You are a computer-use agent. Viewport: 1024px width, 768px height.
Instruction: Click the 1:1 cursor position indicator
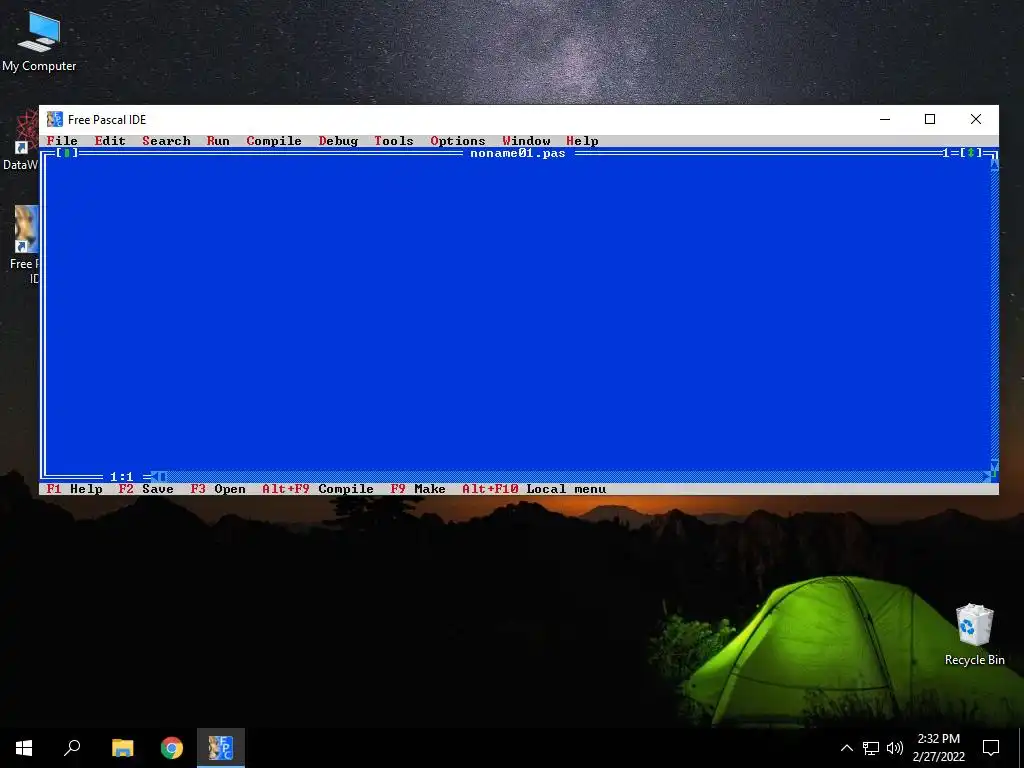[x=121, y=477]
